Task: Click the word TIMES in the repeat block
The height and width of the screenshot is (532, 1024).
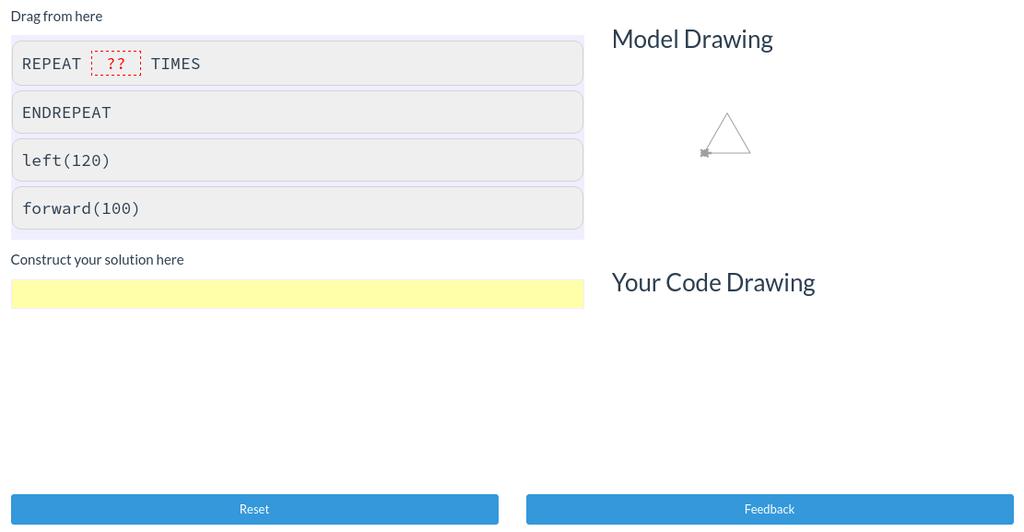Action: 176,63
